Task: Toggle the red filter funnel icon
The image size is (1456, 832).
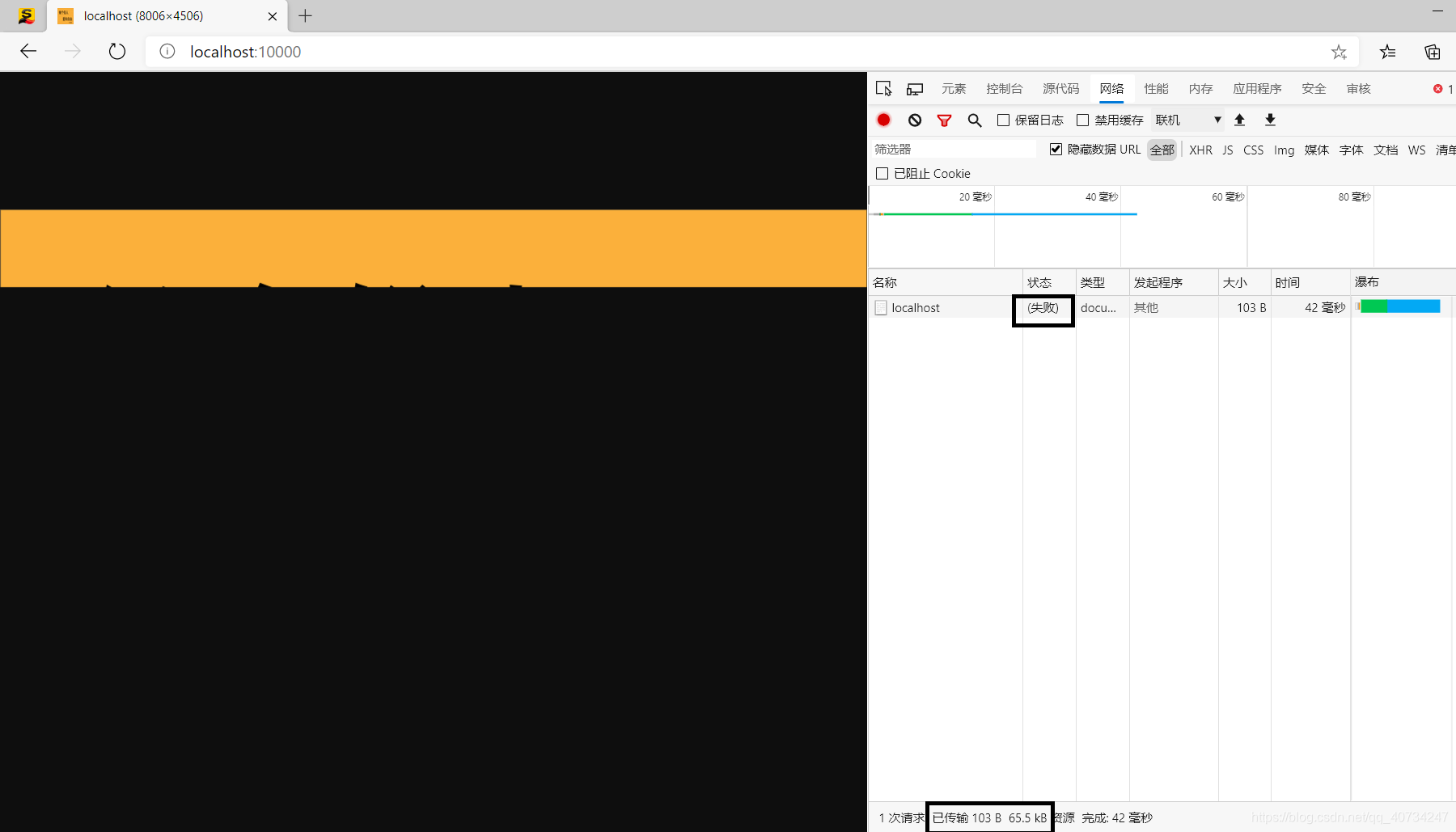Action: [x=944, y=120]
